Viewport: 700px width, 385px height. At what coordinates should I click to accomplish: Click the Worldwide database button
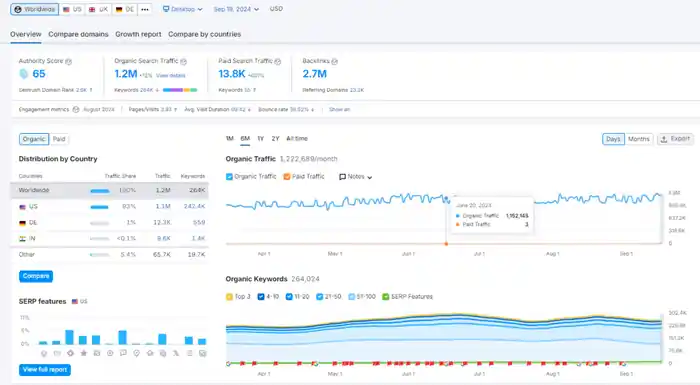tap(34, 9)
